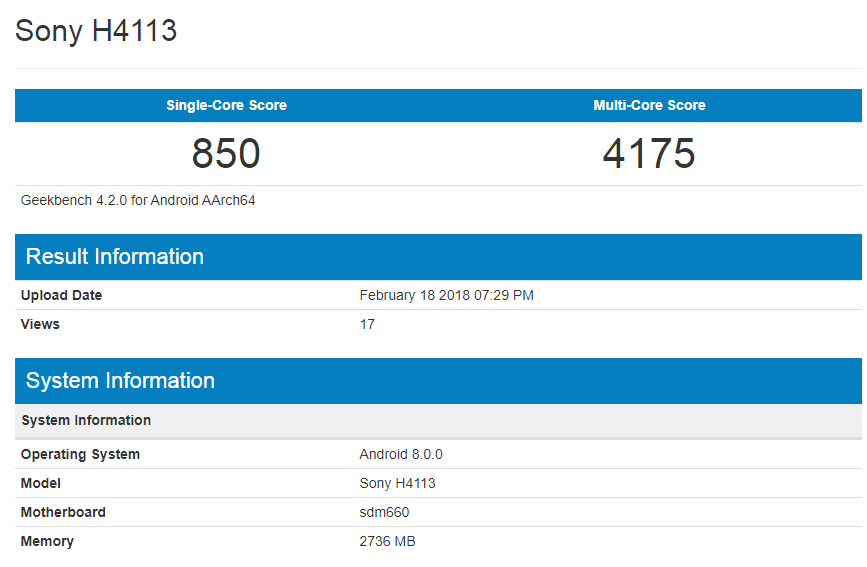
Task: Select 'Sony H4113' in the Model row
Action: pyautogui.click(x=397, y=483)
